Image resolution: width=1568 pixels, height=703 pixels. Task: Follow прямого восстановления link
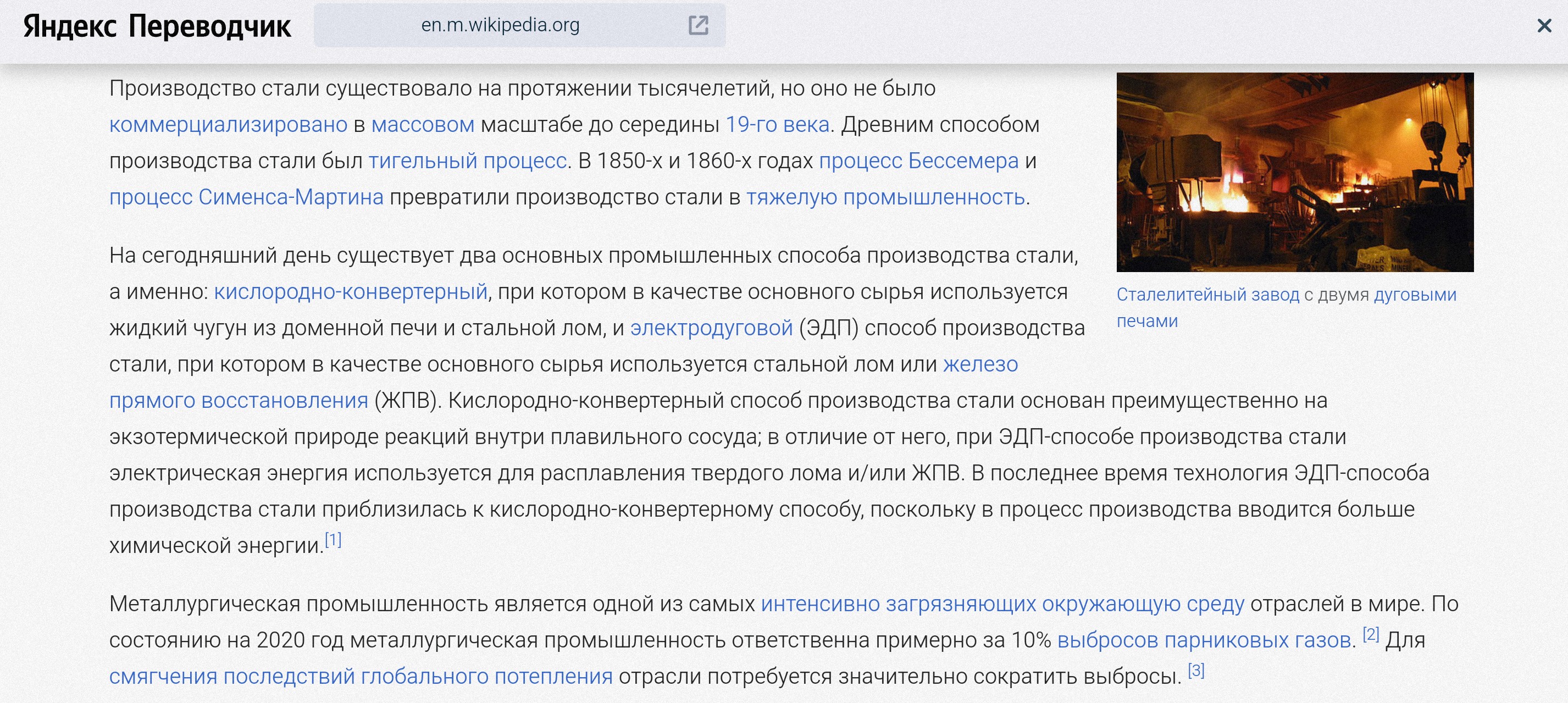pyautogui.click(x=239, y=401)
